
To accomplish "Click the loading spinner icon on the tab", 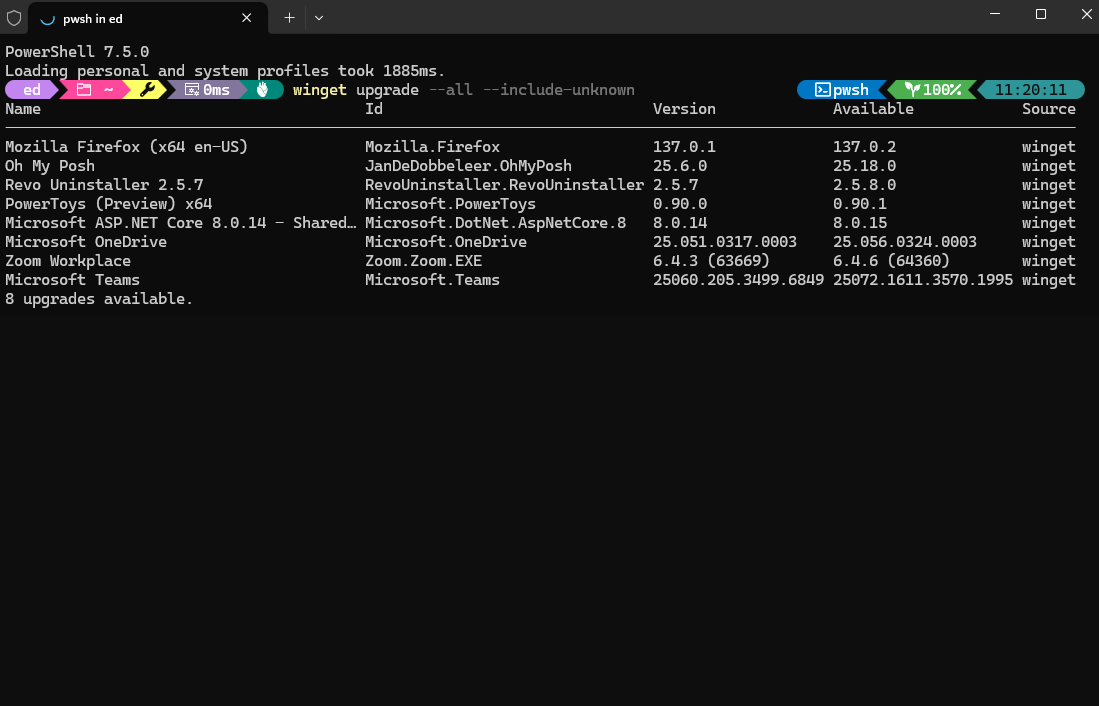I will click(x=47, y=18).
